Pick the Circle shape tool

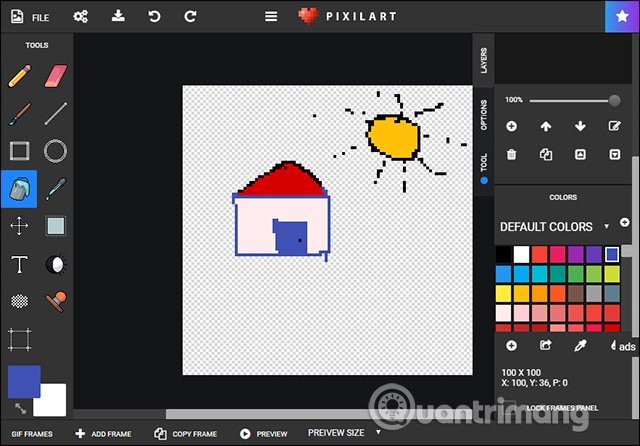[55, 151]
